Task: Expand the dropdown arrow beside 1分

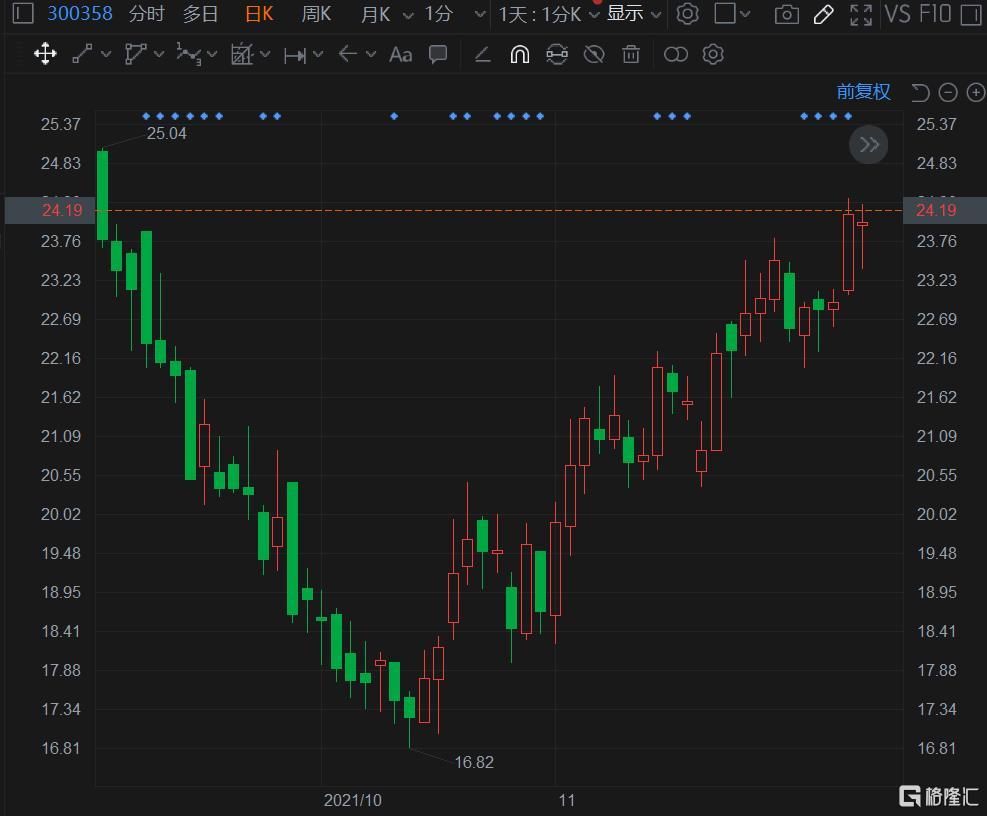Action: click(x=480, y=14)
